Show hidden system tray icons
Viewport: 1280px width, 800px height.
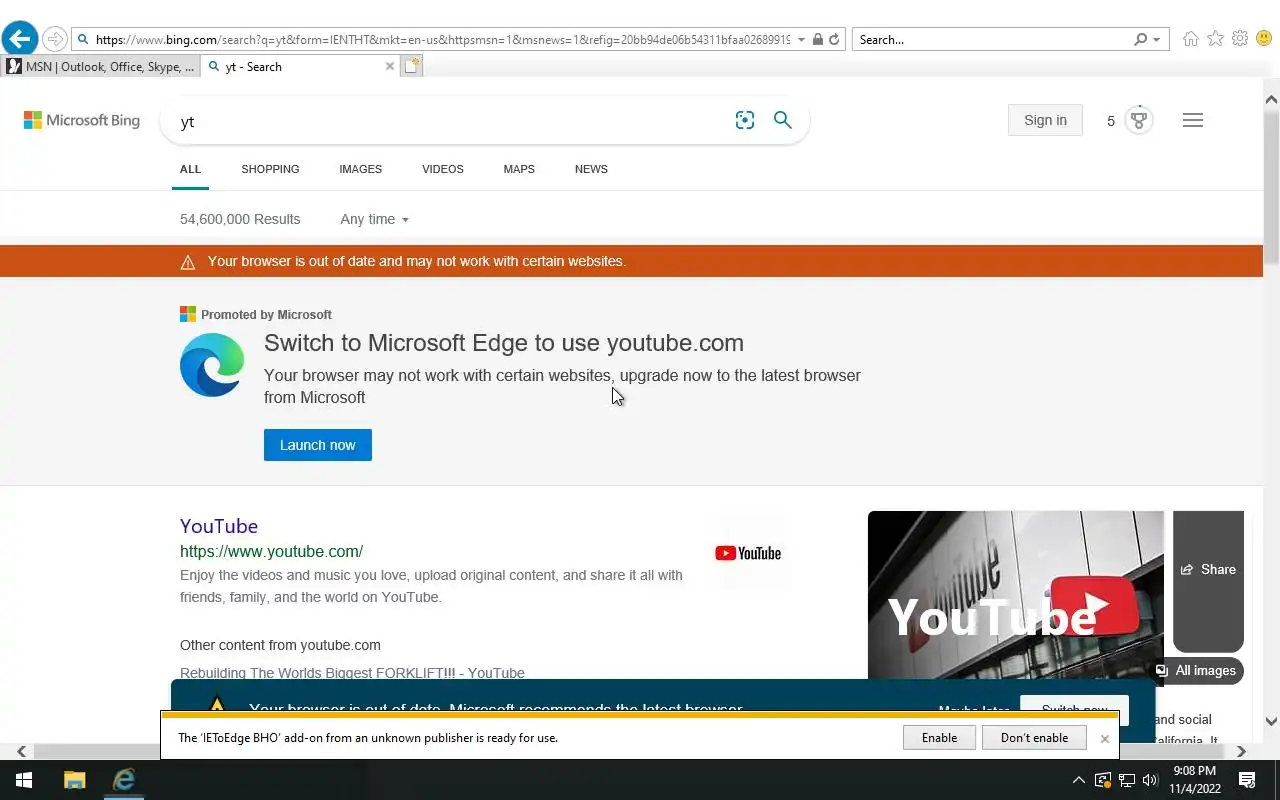(x=1079, y=780)
